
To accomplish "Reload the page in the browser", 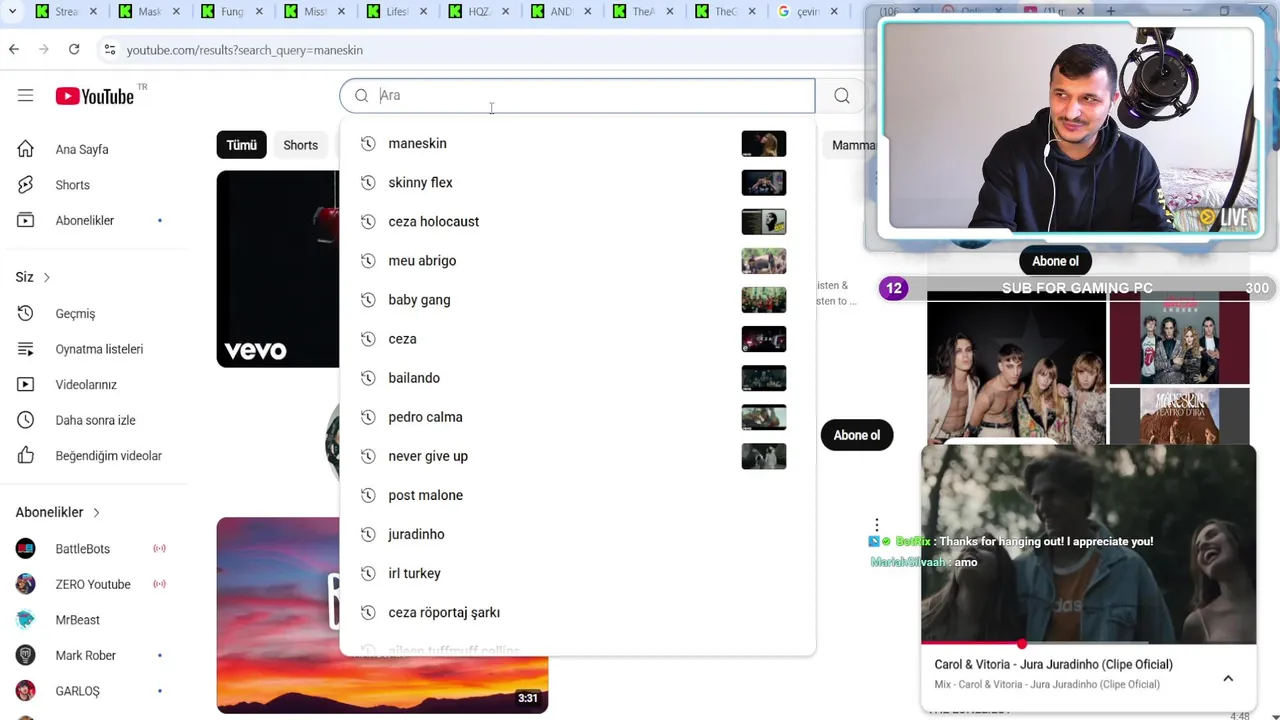I will click(74, 49).
